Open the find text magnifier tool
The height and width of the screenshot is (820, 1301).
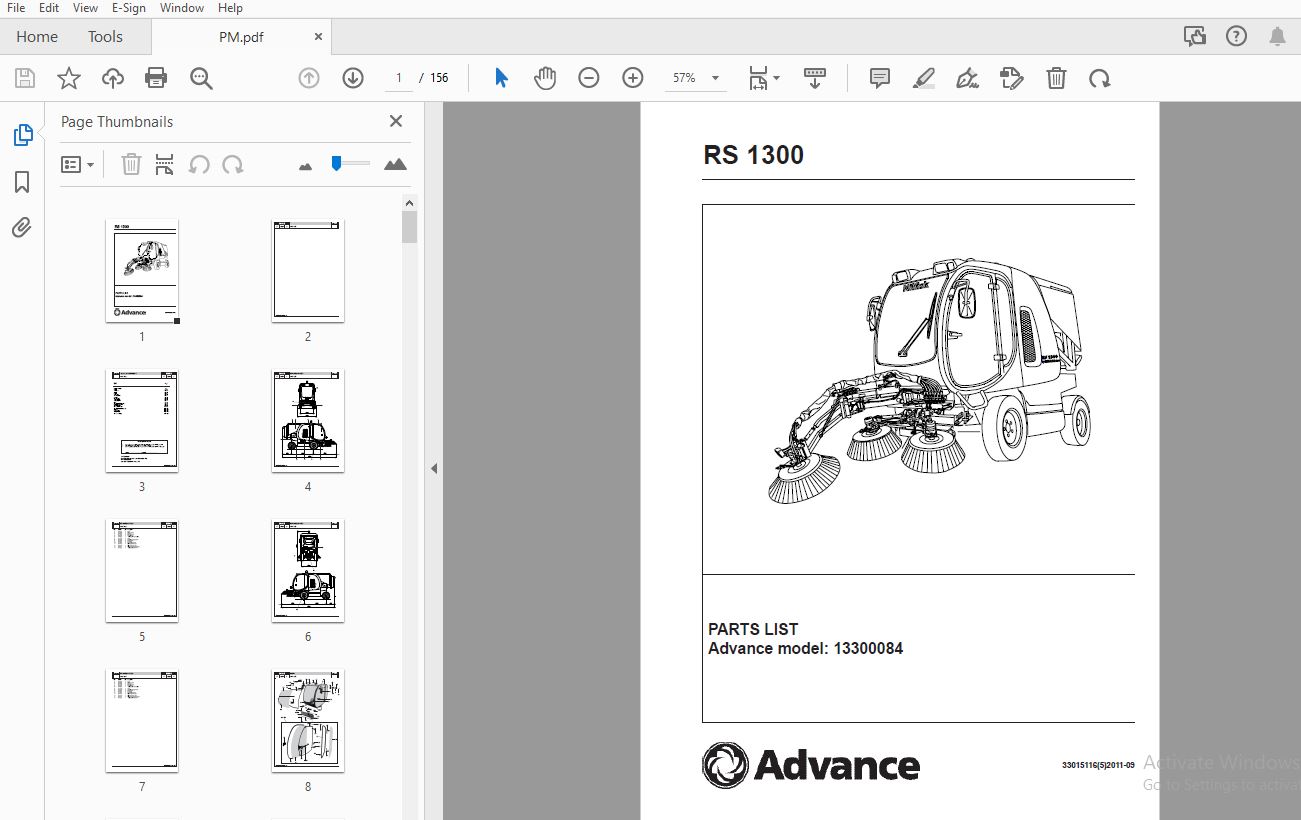click(x=201, y=78)
